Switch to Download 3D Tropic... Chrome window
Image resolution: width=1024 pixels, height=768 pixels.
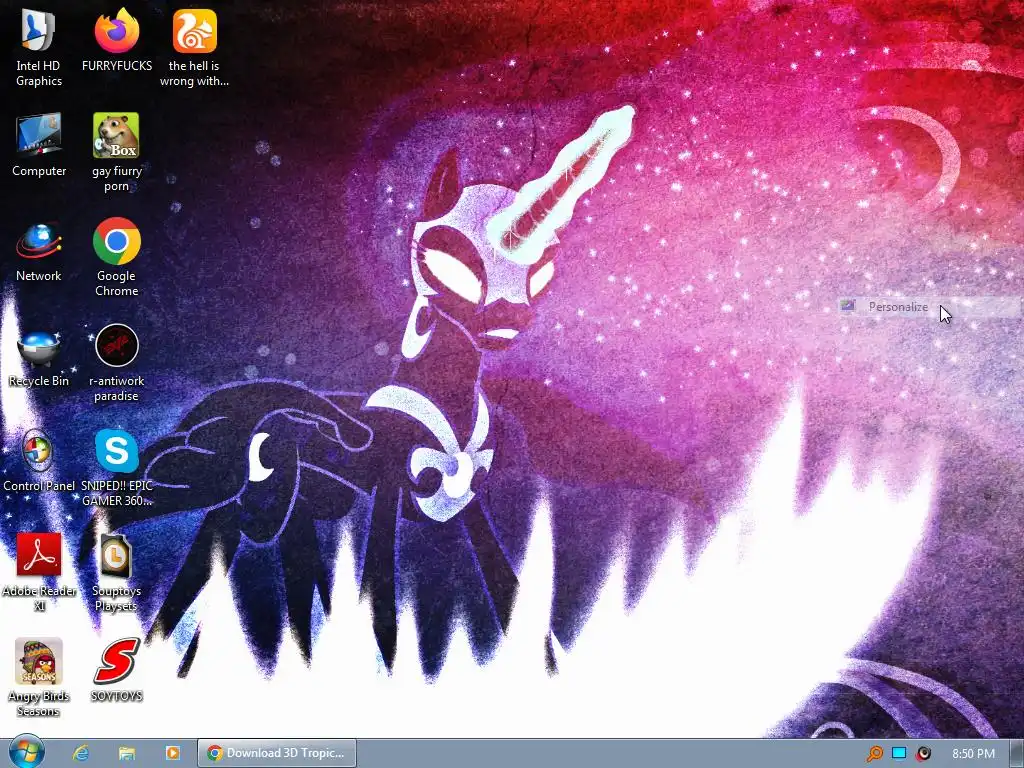click(277, 753)
